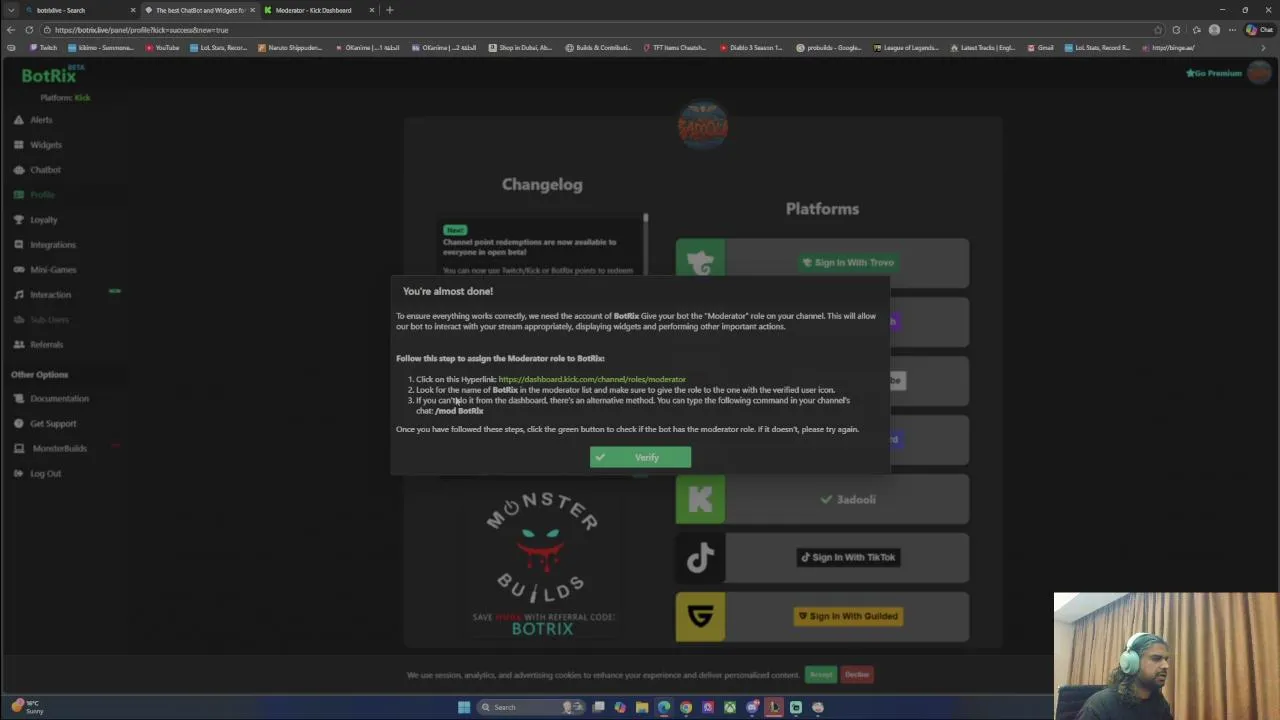
Task: Open Widgets in the sidebar
Action: coord(46,145)
